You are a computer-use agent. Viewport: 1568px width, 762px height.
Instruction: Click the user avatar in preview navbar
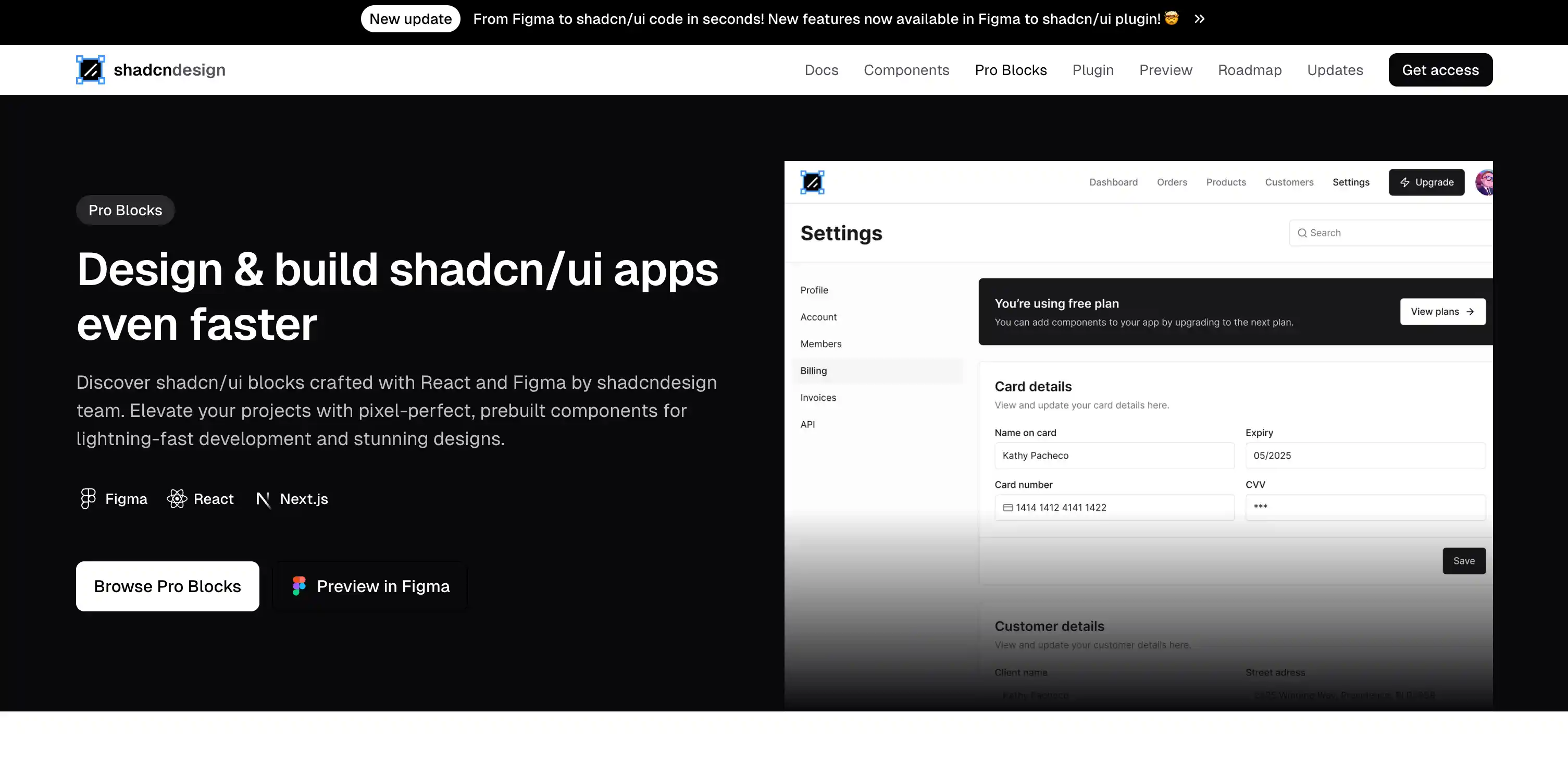pos(1484,182)
